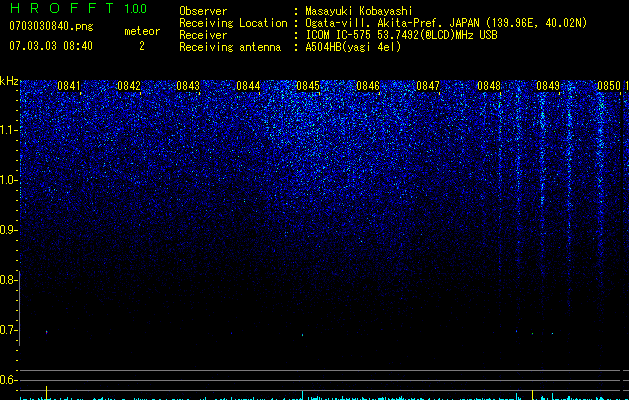Click the 1.0 kHz axis tick label
The height and width of the screenshot is (400, 629).
click(8, 180)
